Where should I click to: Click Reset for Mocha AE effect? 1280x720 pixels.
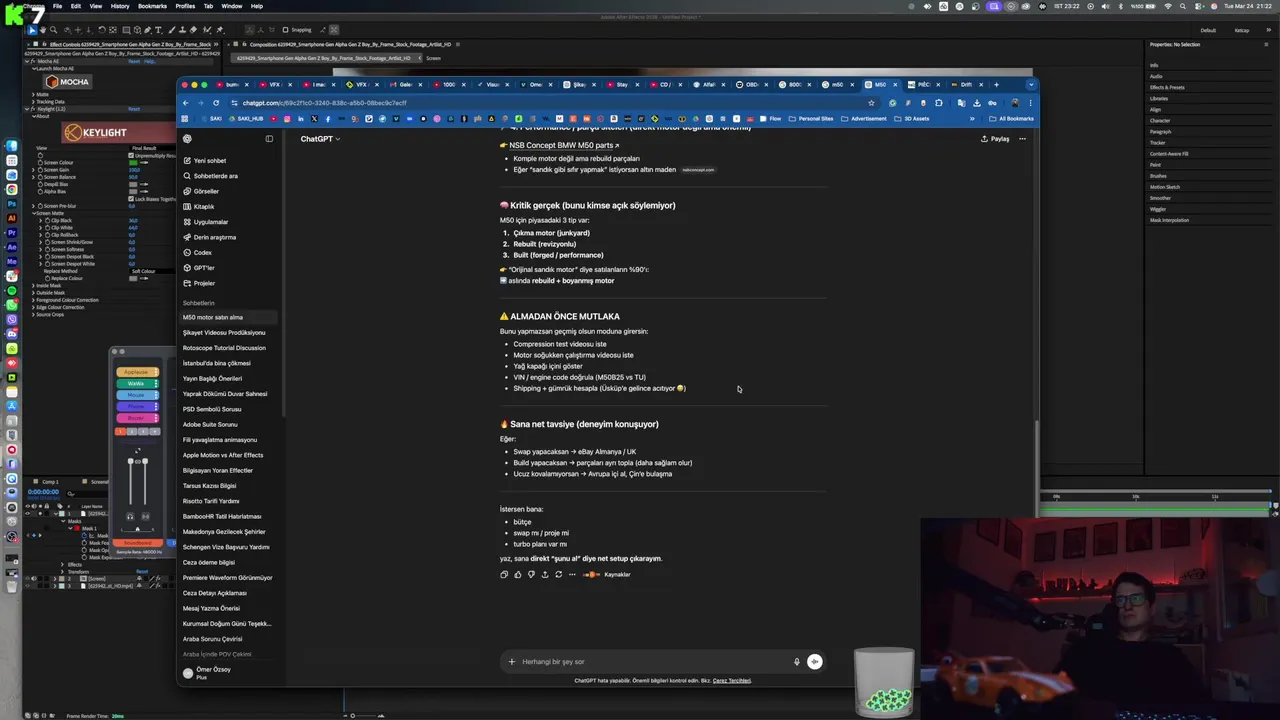134,61
